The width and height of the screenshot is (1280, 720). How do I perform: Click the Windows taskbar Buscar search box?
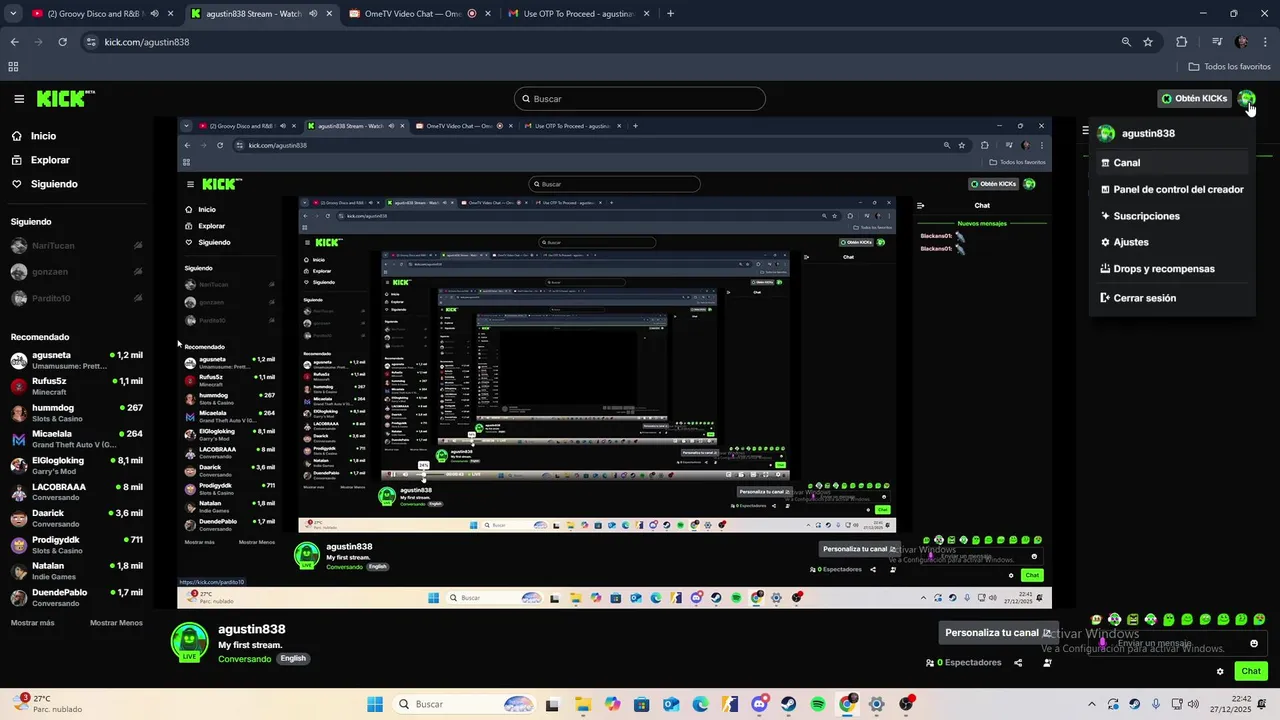(x=463, y=704)
